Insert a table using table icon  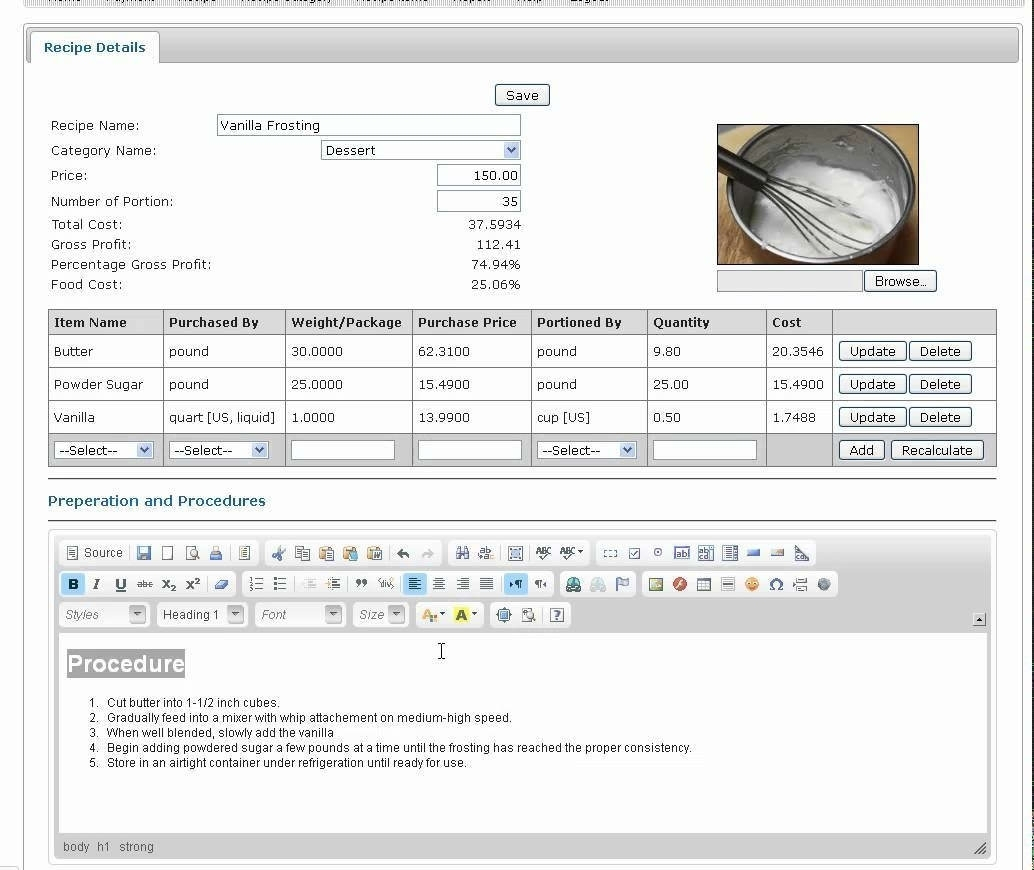704,585
